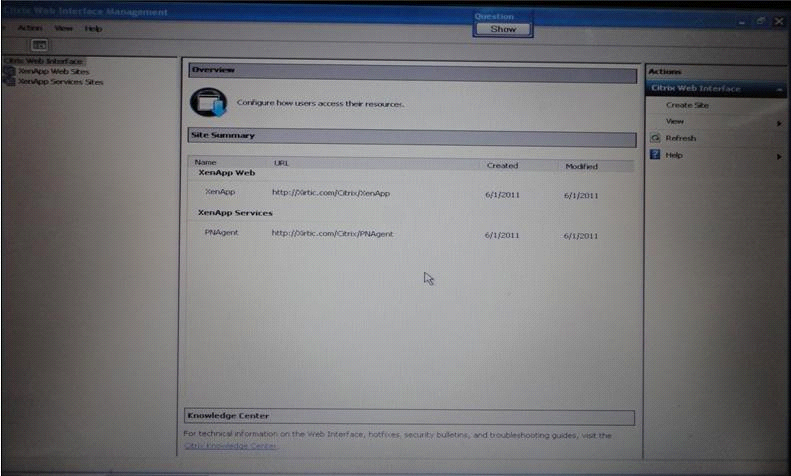
Task: Open View submenu in Actions pane
Action: tap(674, 122)
